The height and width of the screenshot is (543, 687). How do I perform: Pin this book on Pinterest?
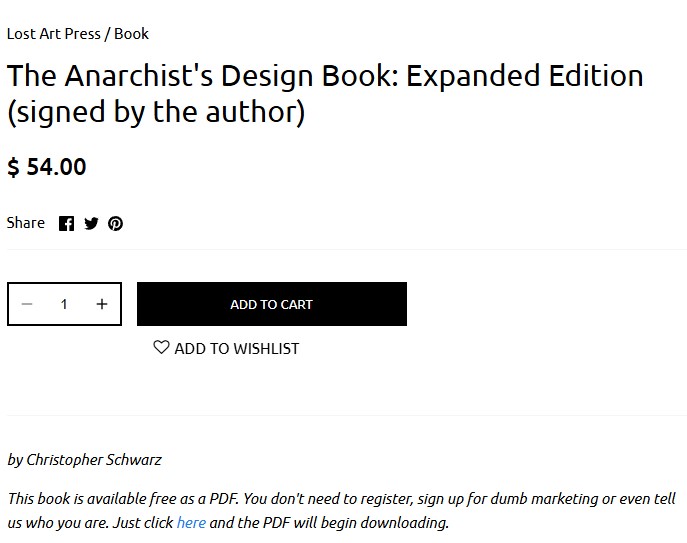click(116, 224)
